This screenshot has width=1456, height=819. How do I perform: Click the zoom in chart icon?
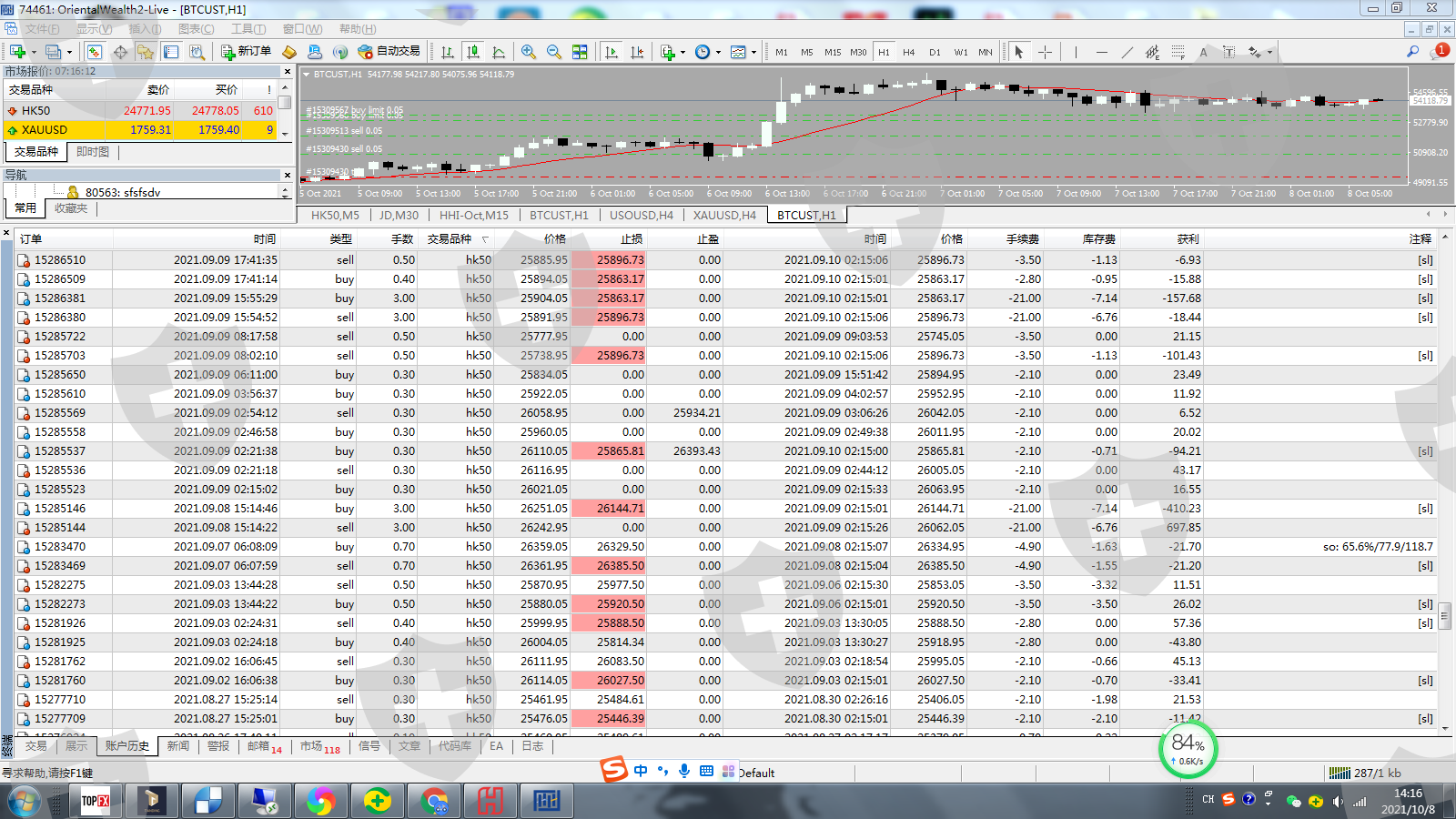point(528,52)
